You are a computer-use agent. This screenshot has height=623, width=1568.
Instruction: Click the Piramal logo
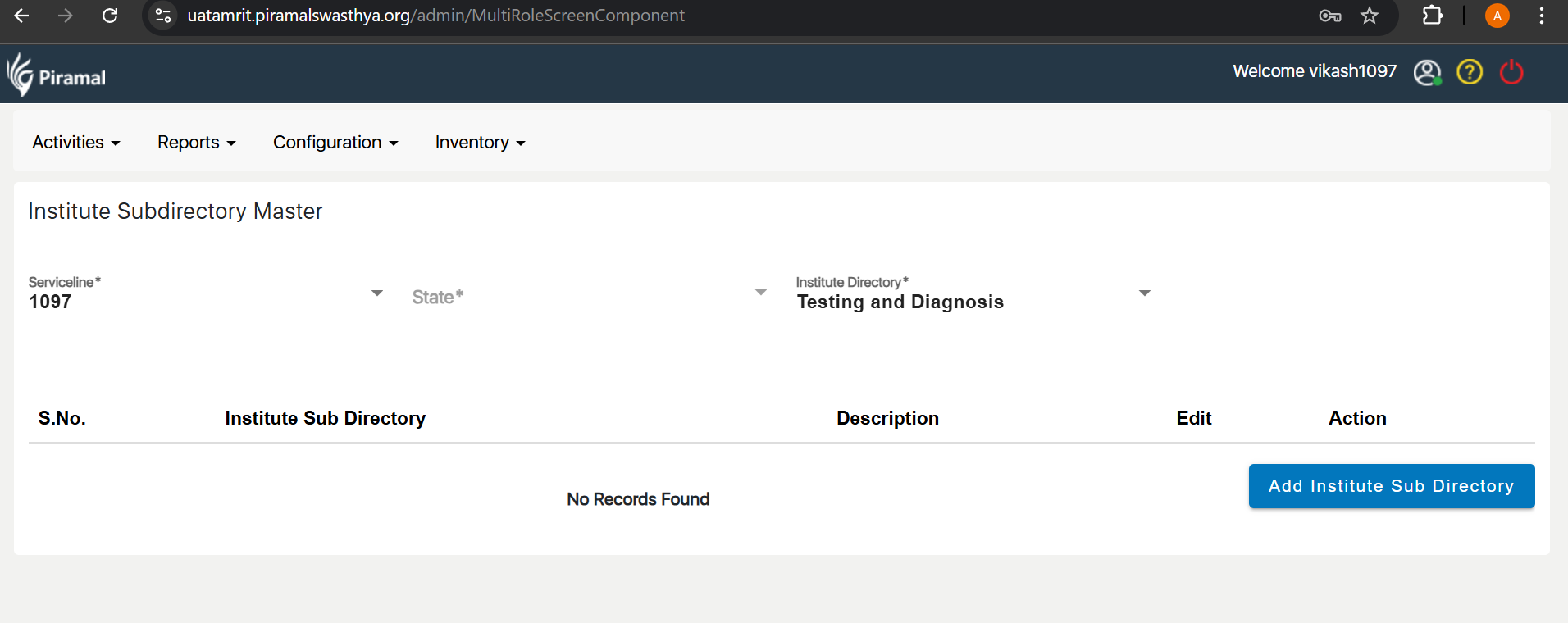coord(57,75)
